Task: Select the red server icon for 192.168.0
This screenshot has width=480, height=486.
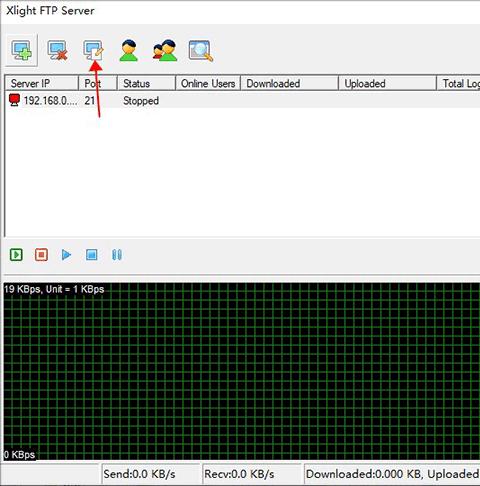Action: click(x=14, y=100)
